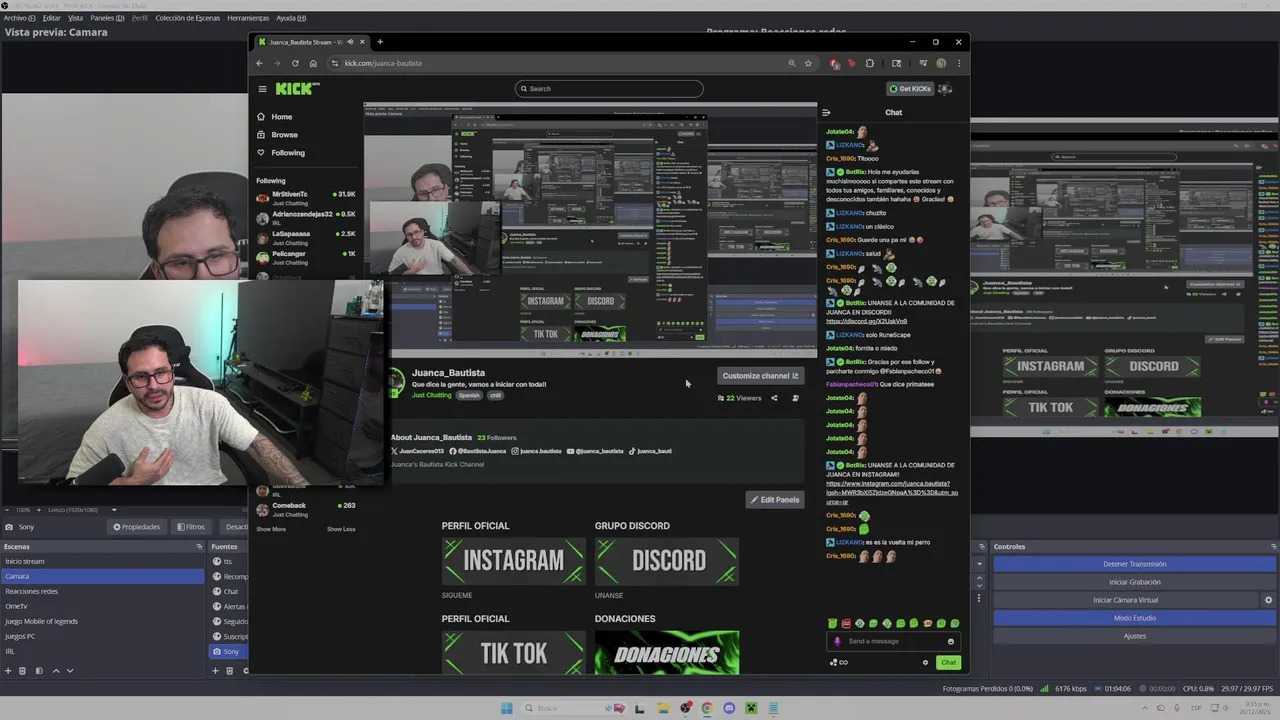Open File Explorer in taskbar
Viewport: 1280px width, 720px height.
click(662, 708)
